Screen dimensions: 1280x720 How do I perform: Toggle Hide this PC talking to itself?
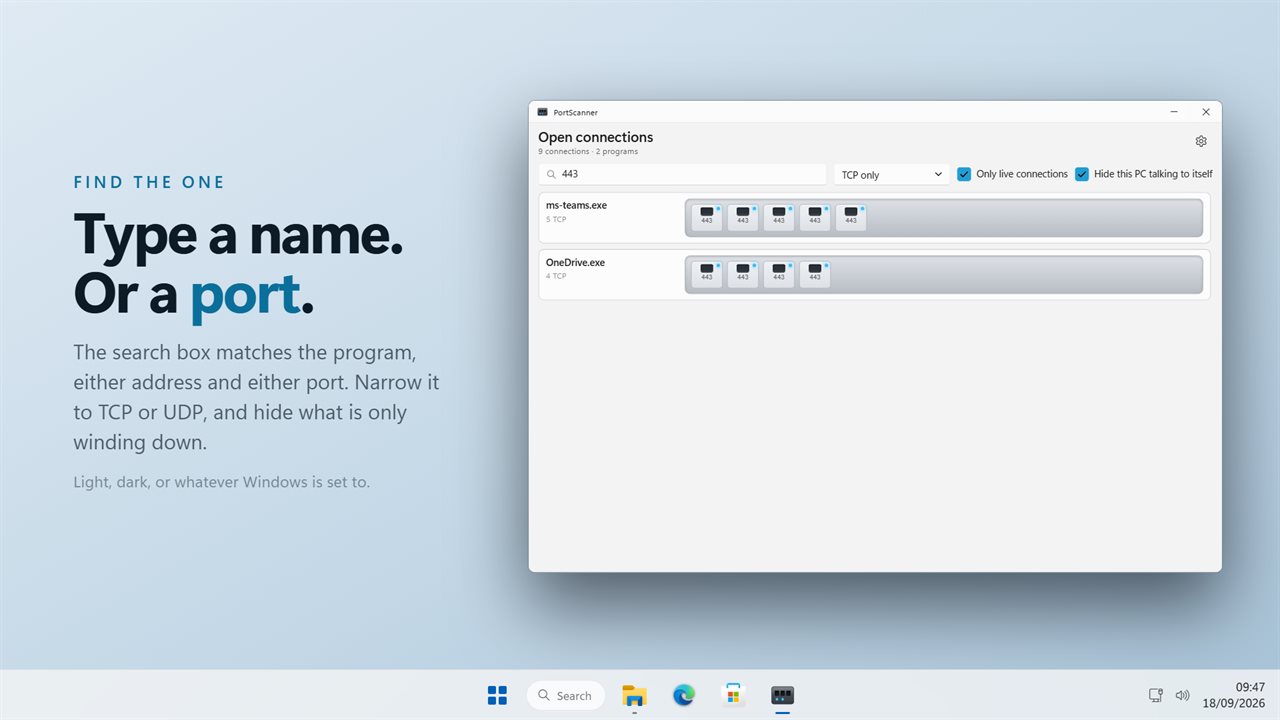[x=1082, y=174]
